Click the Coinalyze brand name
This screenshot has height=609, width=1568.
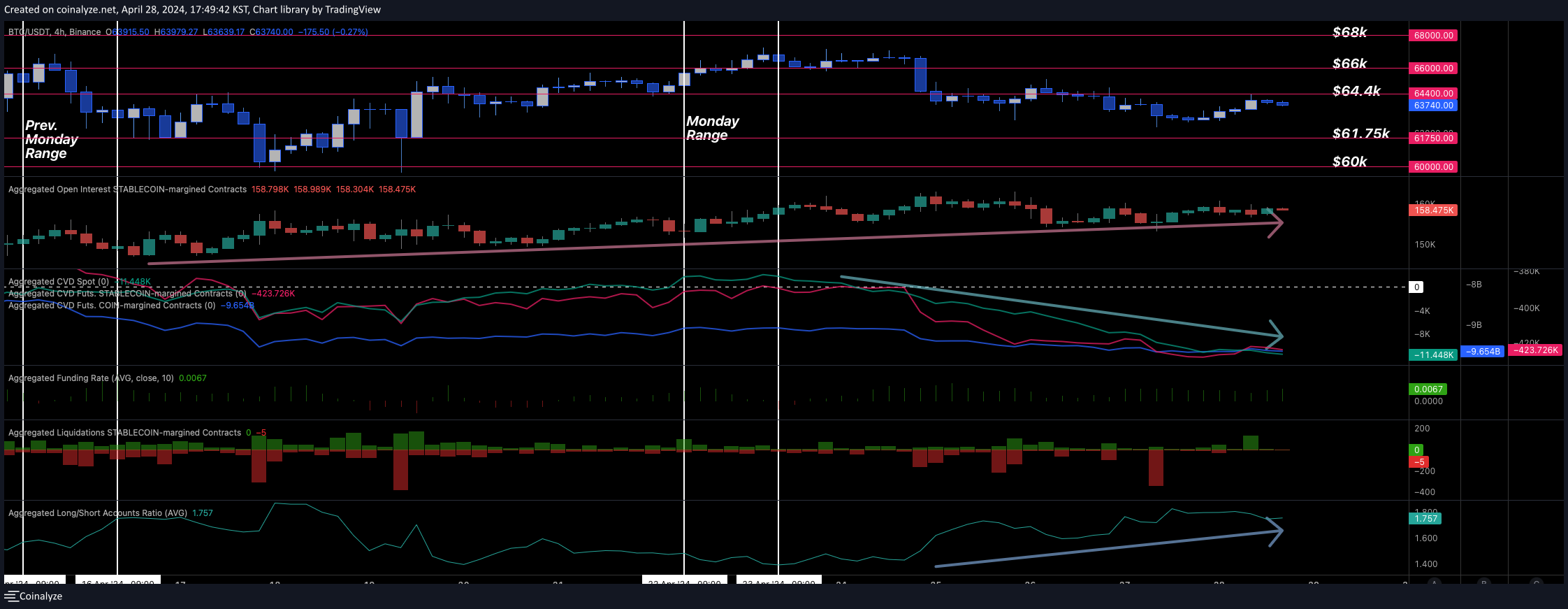click(x=41, y=596)
